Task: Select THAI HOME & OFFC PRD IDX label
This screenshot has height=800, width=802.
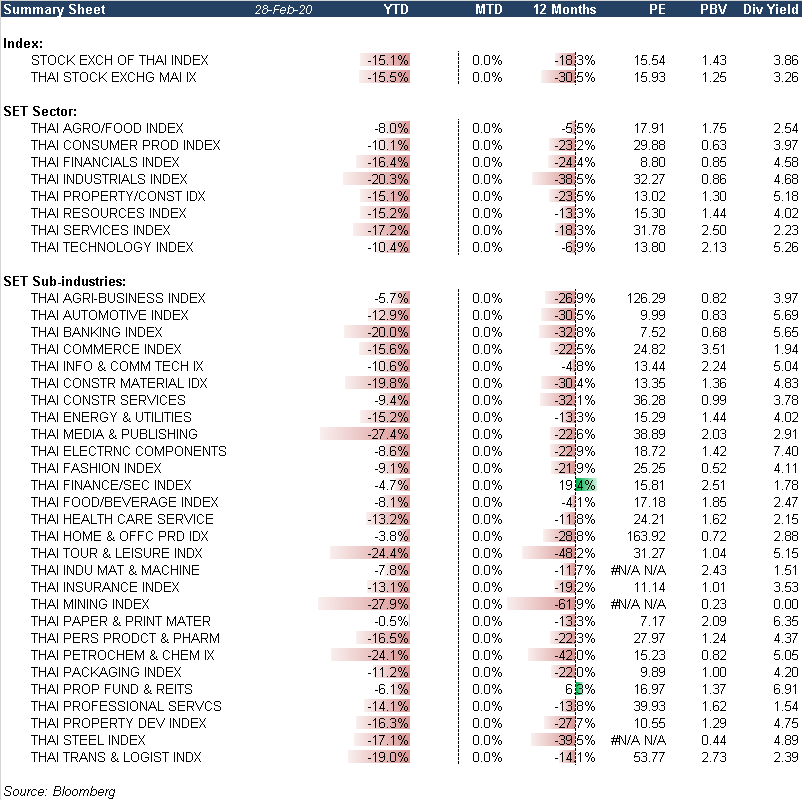Action: pos(120,536)
